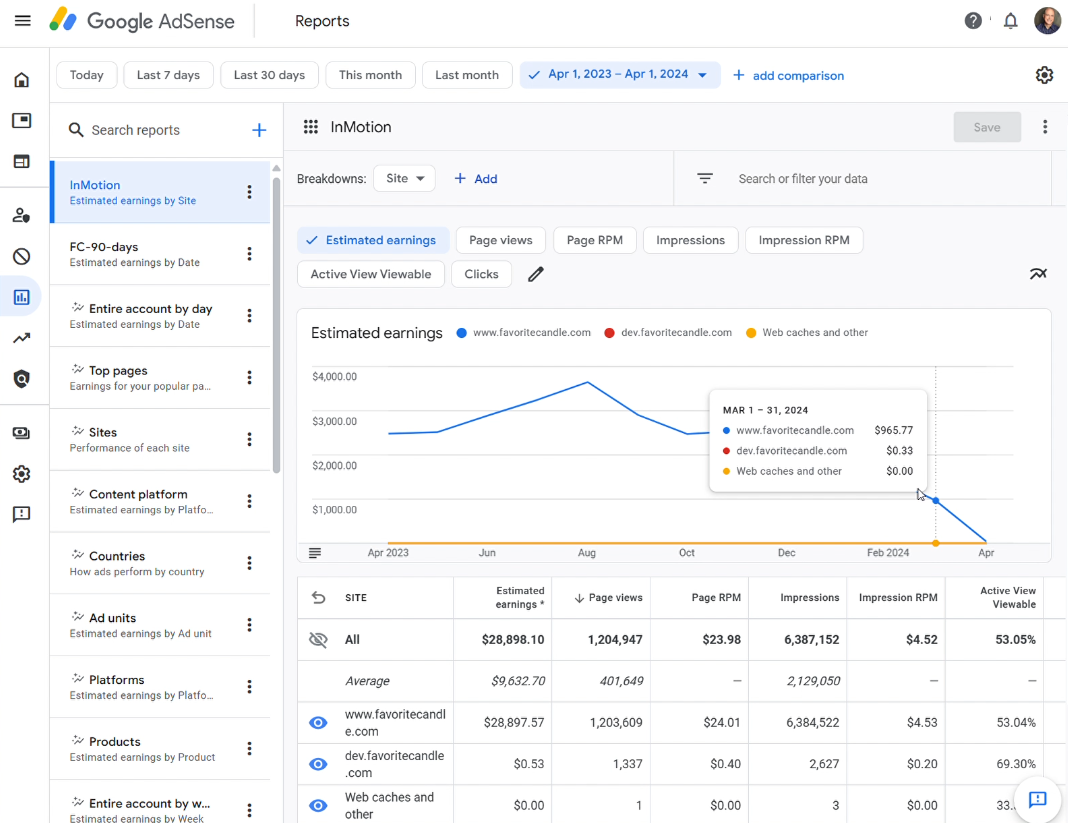Screen dimensions: 1068x823
Task: Change chart type icon
Action: (x=1038, y=274)
